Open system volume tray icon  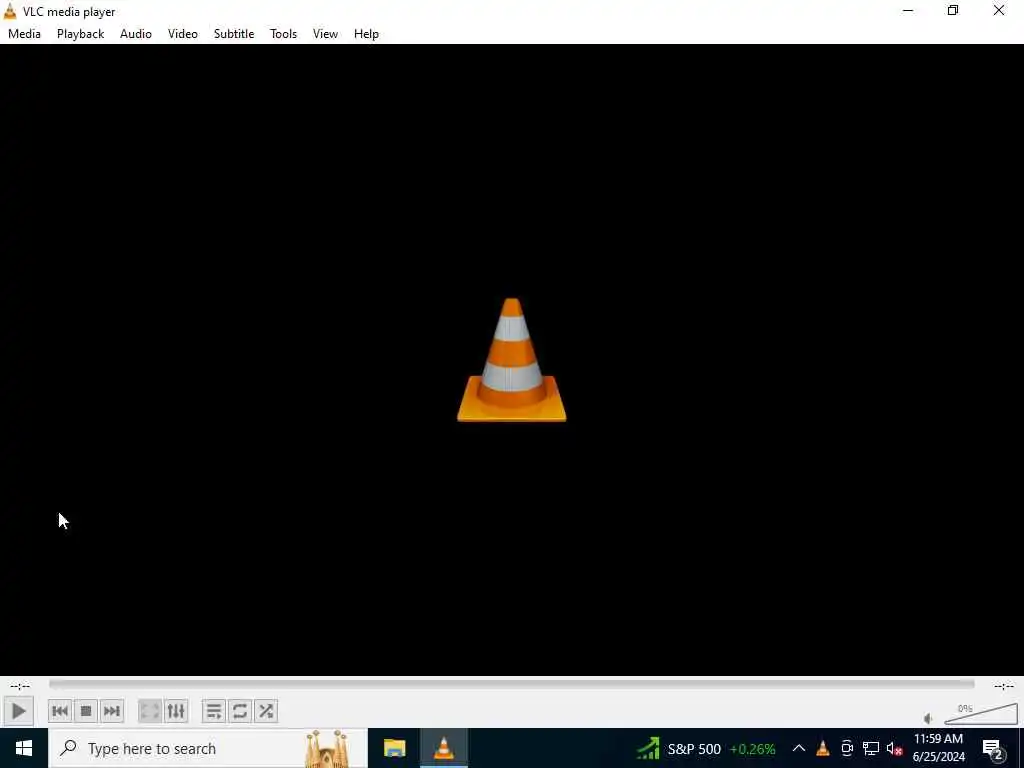pyautogui.click(x=894, y=748)
